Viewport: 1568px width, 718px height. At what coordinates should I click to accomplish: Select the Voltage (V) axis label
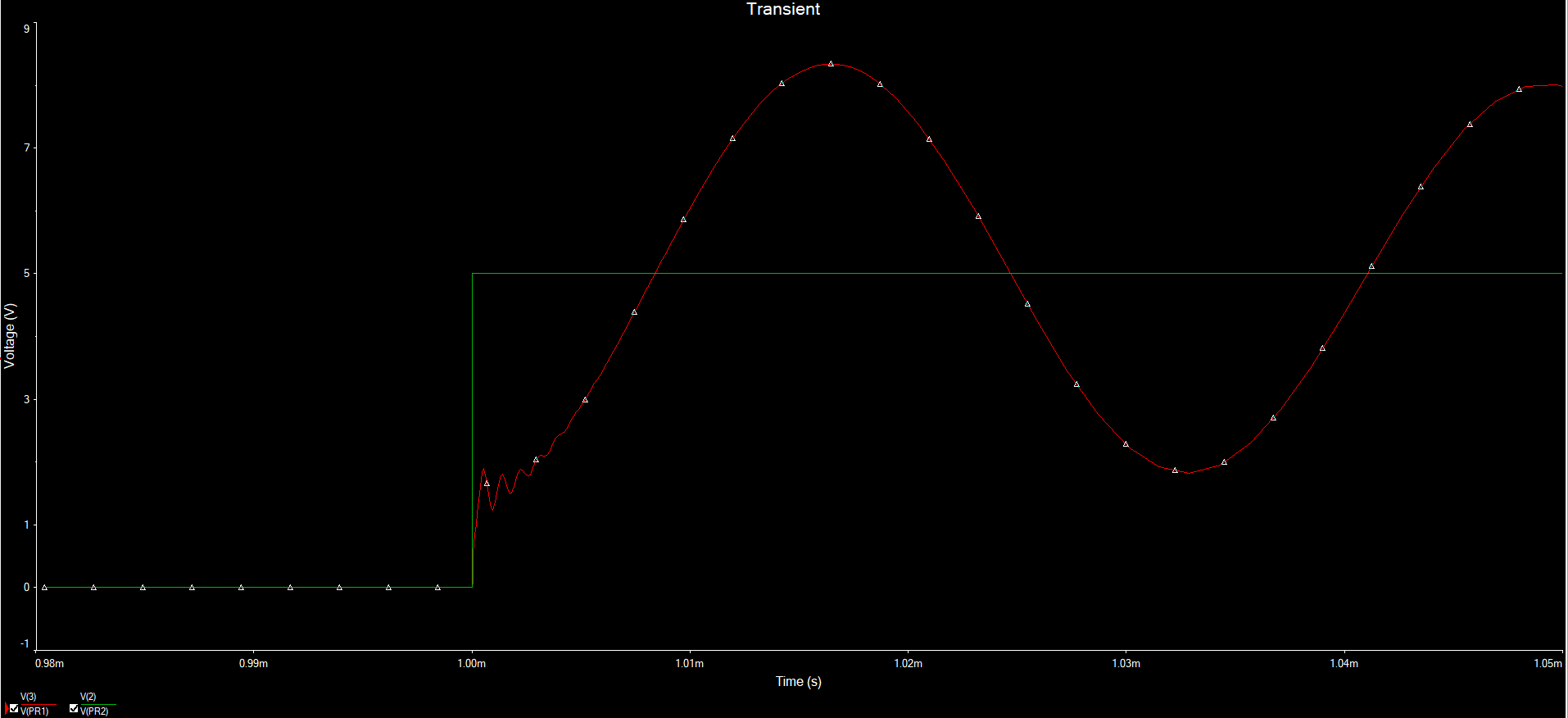(10, 335)
